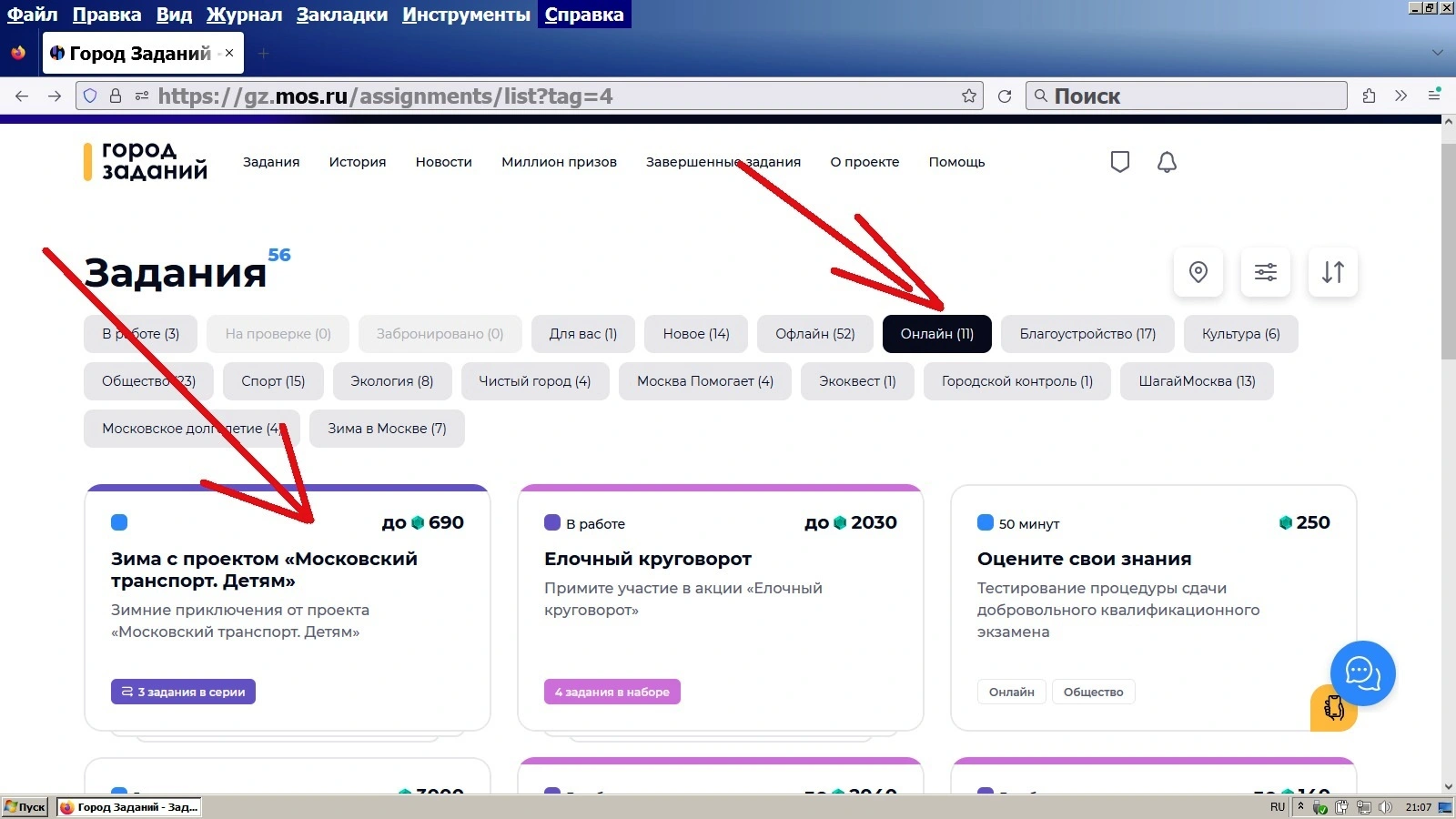Toggle the Москва Помогает (4) filter
Image resolution: width=1456 pixels, height=819 pixels.
705,381
